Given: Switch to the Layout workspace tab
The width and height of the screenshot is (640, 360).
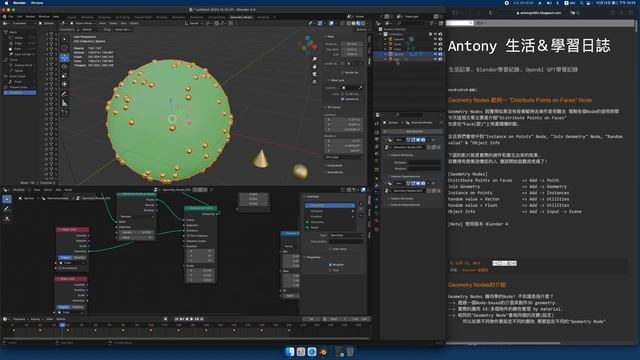Looking at the screenshot, I should point(72,18).
